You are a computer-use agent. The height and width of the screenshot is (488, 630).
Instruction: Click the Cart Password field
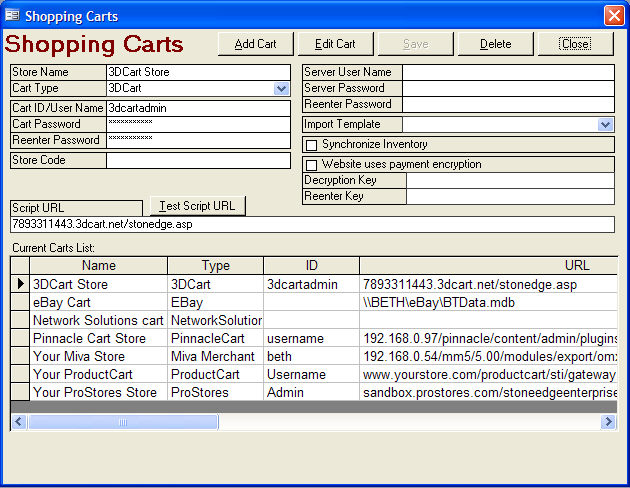198,125
